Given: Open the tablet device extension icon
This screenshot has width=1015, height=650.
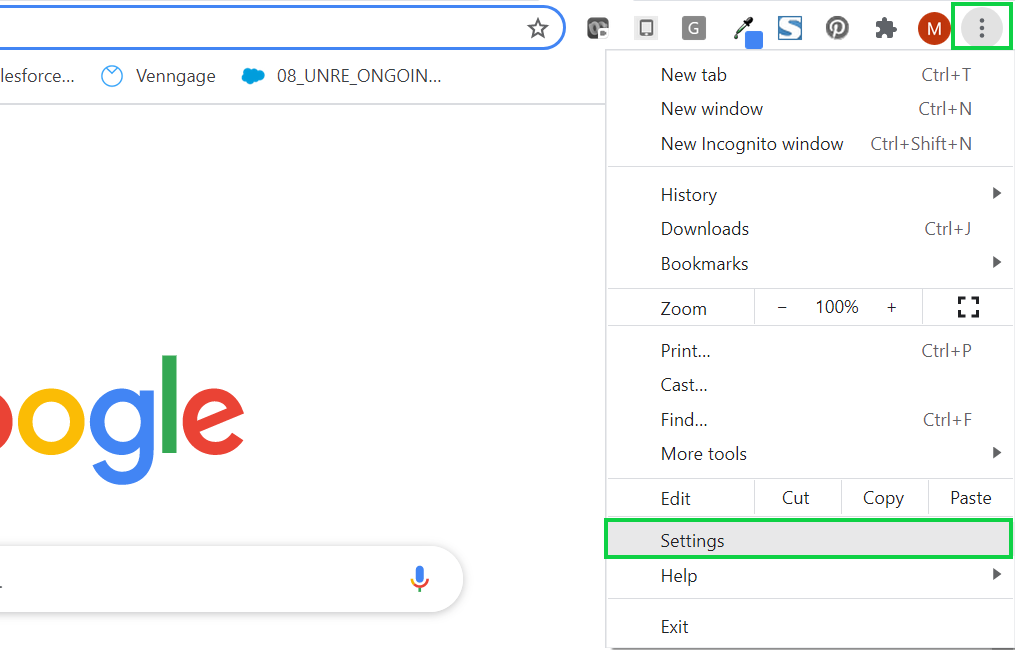Looking at the screenshot, I should click(x=646, y=28).
